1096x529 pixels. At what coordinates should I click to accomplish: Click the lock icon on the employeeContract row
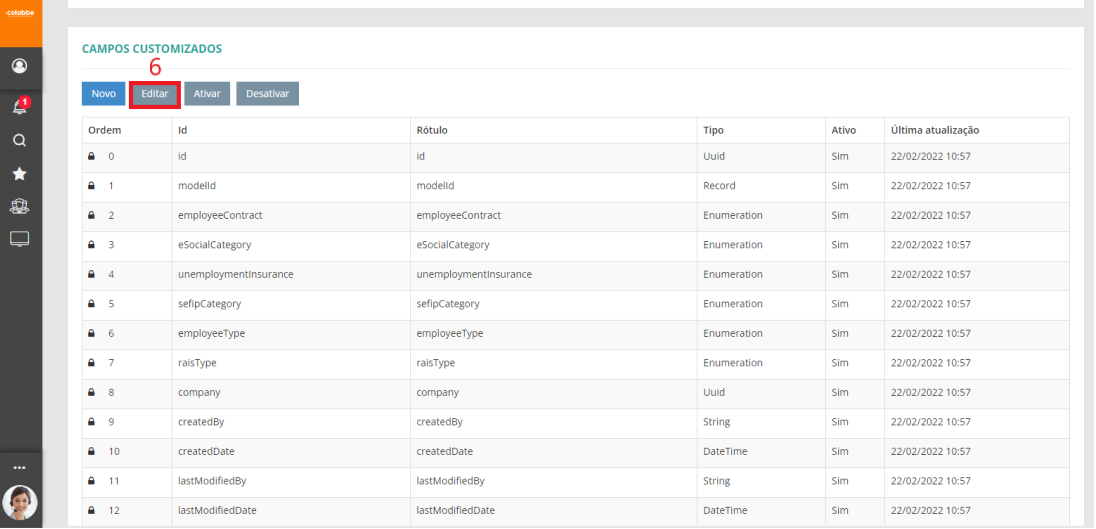[x=91, y=216]
